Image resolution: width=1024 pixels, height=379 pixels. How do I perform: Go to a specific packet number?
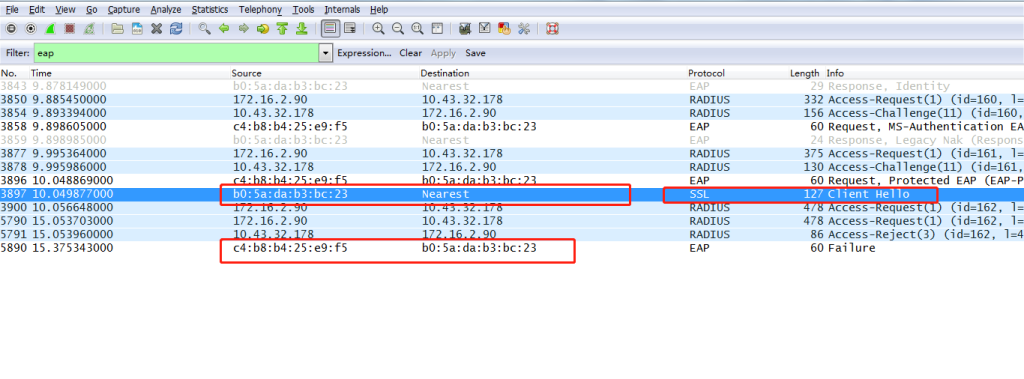(x=263, y=29)
